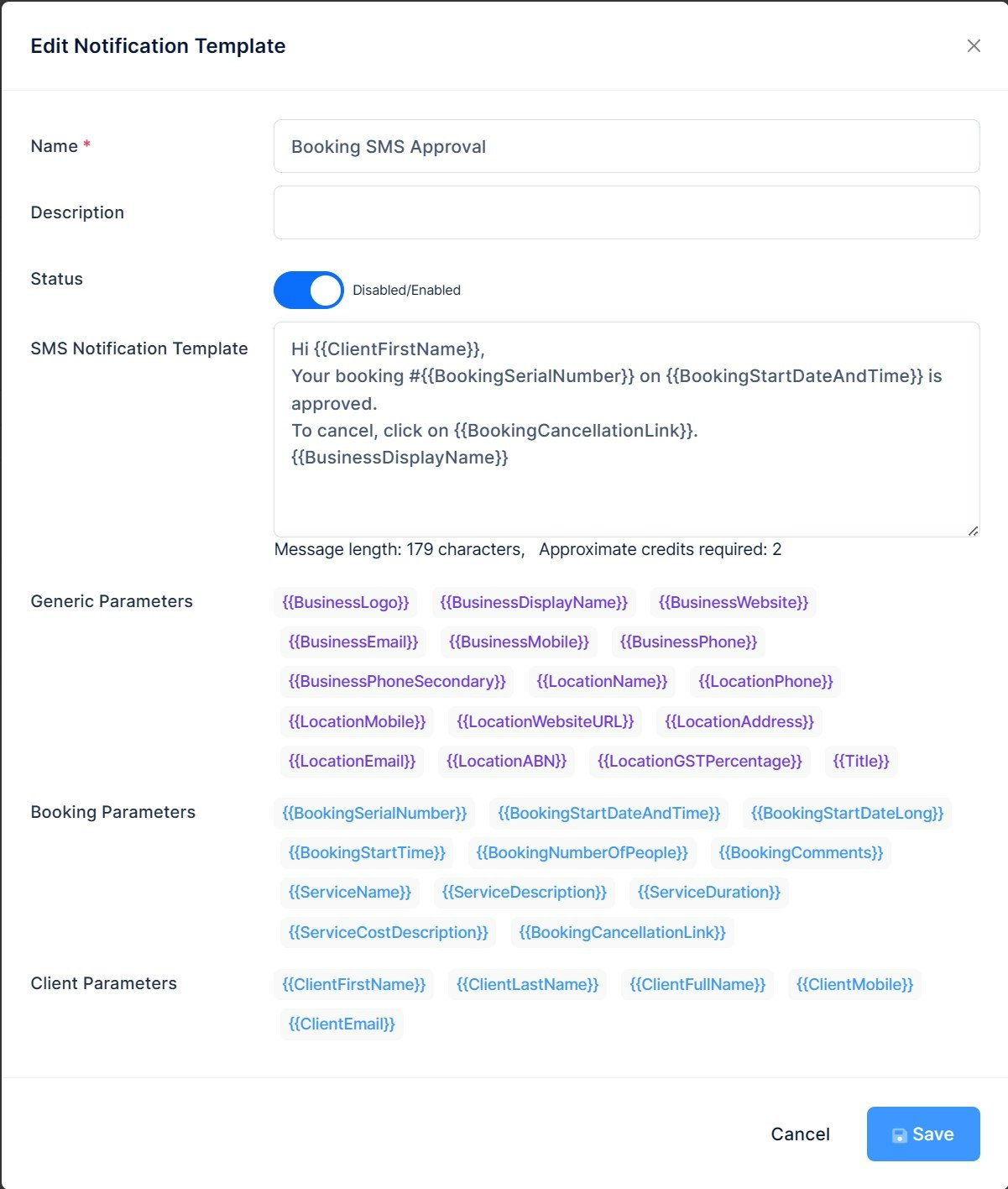This screenshot has width=1008, height=1189.
Task: Close the Edit Notification Template dialog
Action: [974, 45]
